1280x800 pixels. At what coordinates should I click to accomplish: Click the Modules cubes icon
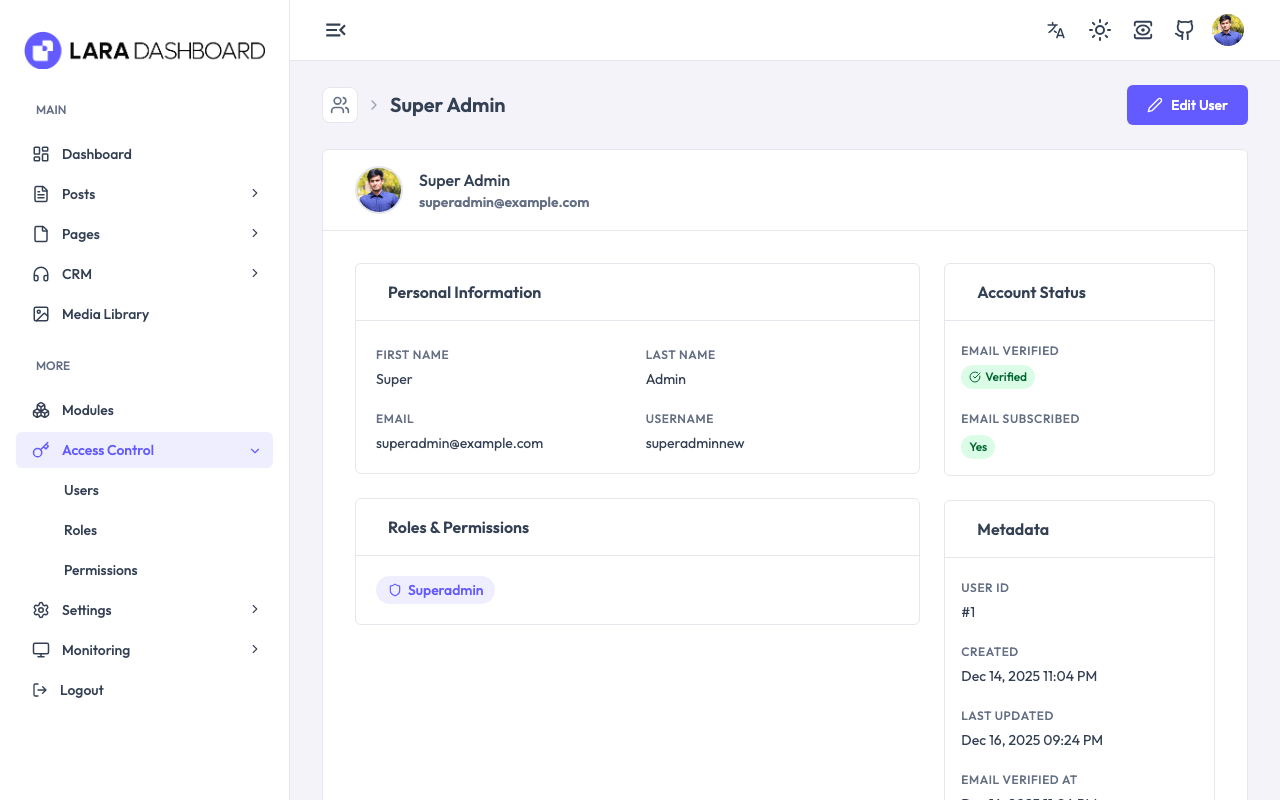point(41,410)
